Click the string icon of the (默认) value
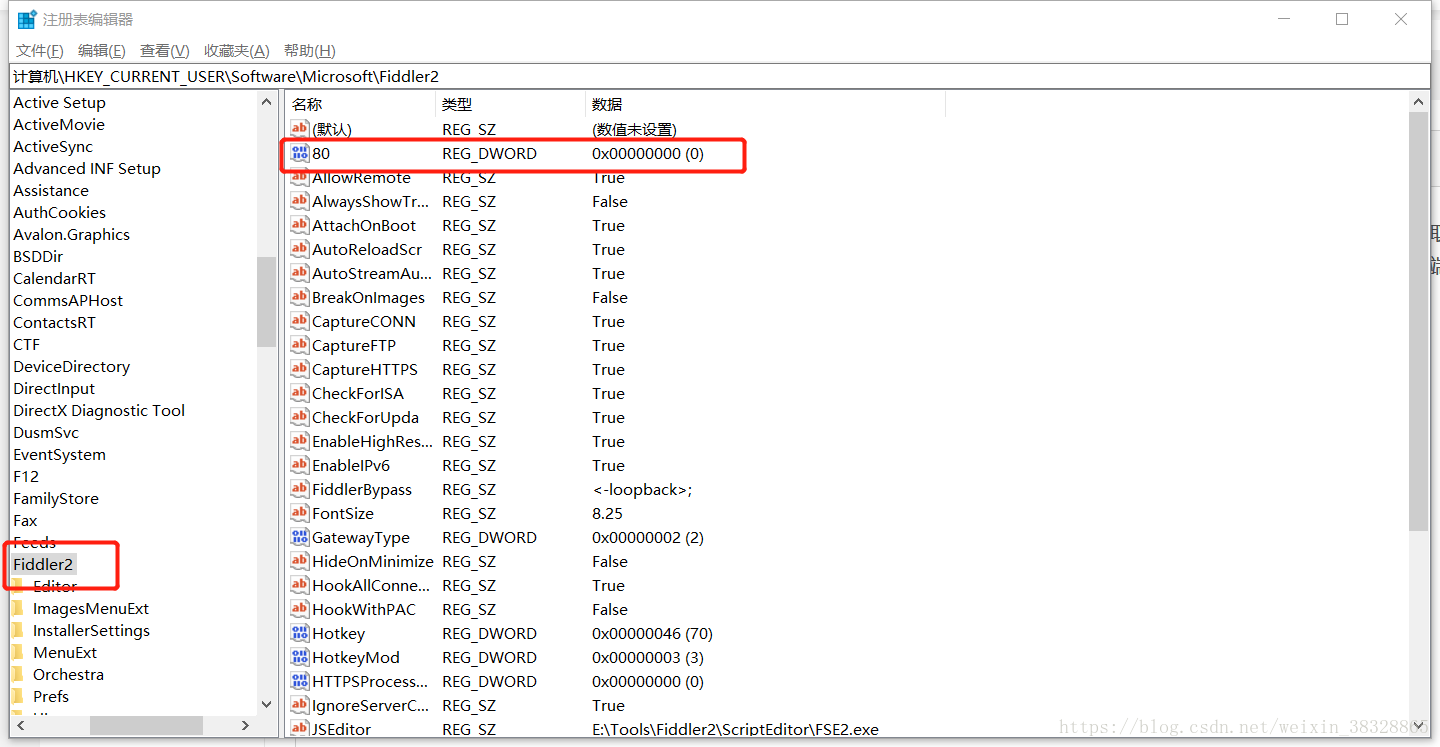This screenshot has height=747, width=1440. click(300, 130)
